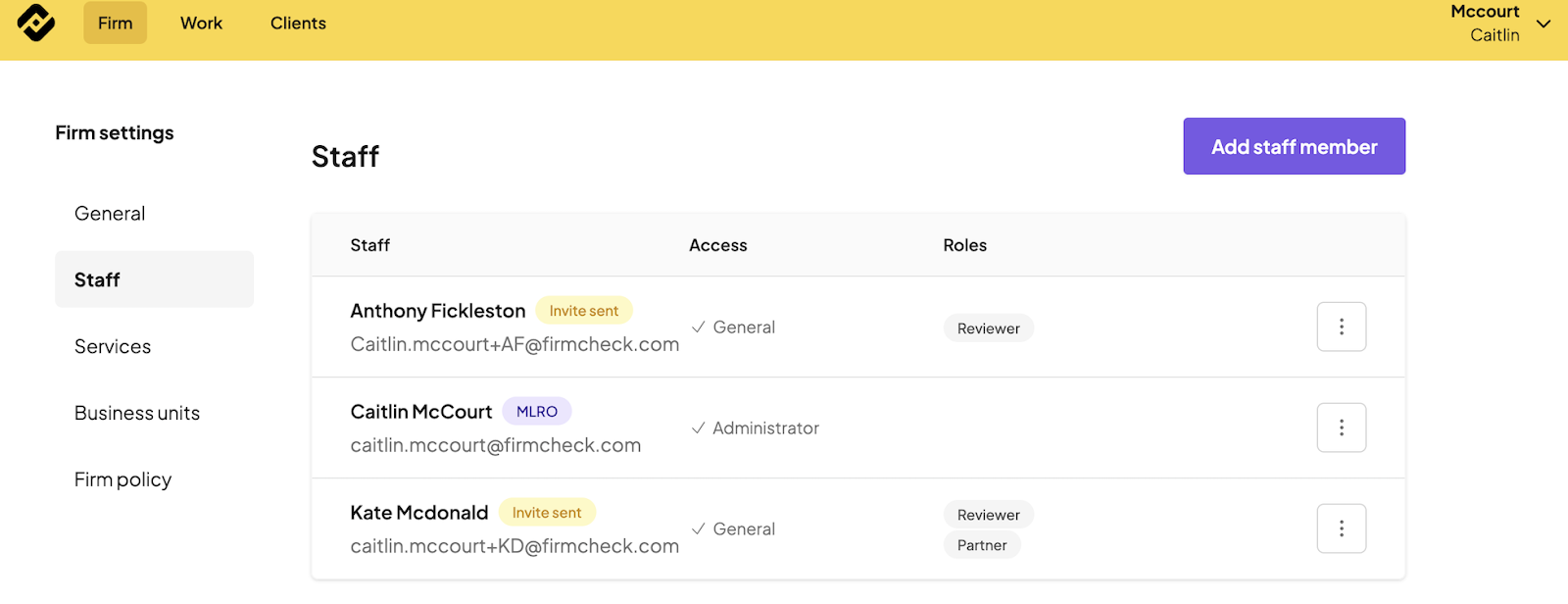Click the FirmCheck logo icon

(x=36, y=24)
